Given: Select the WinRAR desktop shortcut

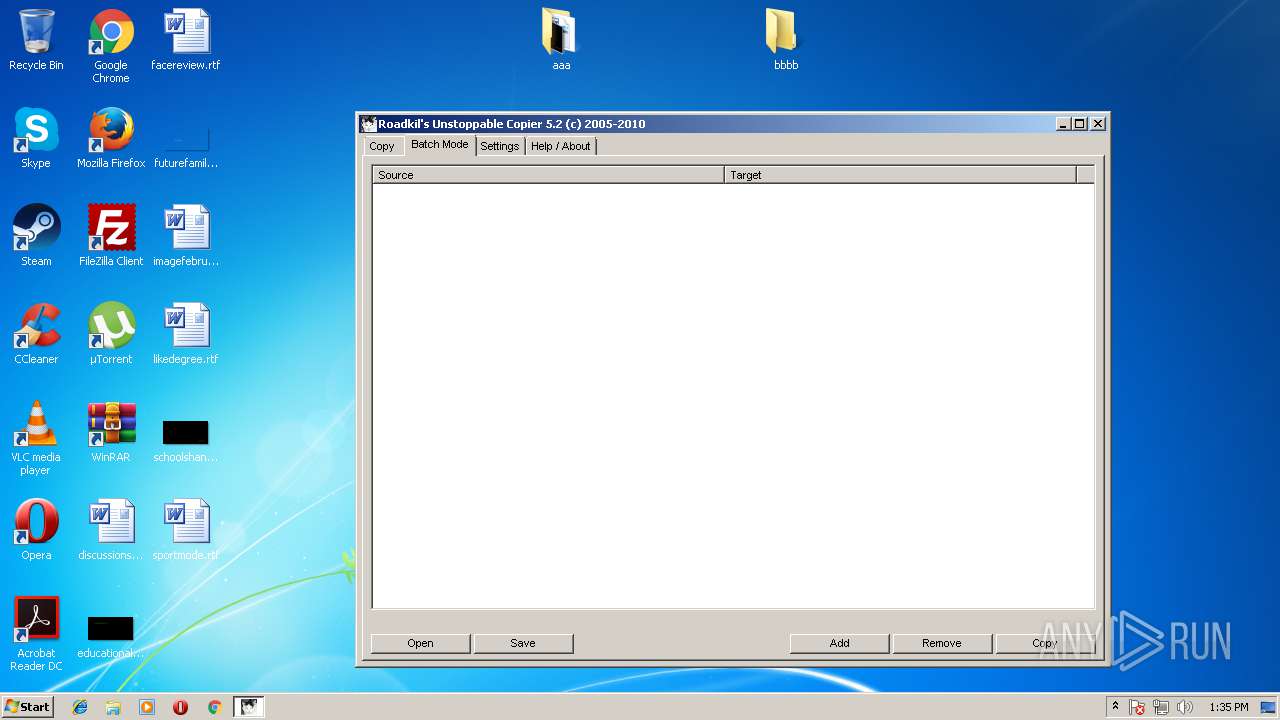Looking at the screenshot, I should (111, 432).
